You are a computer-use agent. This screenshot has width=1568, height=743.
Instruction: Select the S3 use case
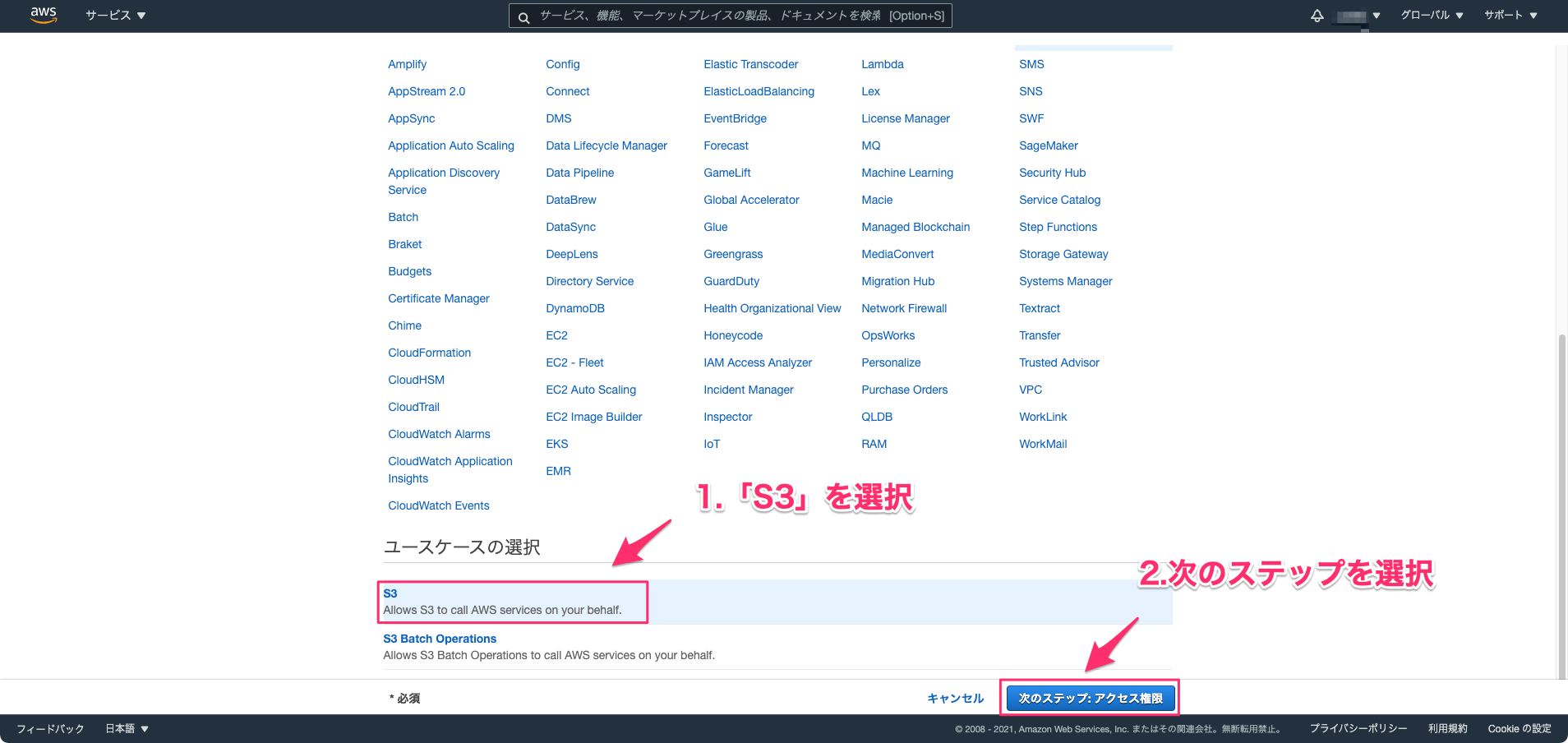pos(777,602)
